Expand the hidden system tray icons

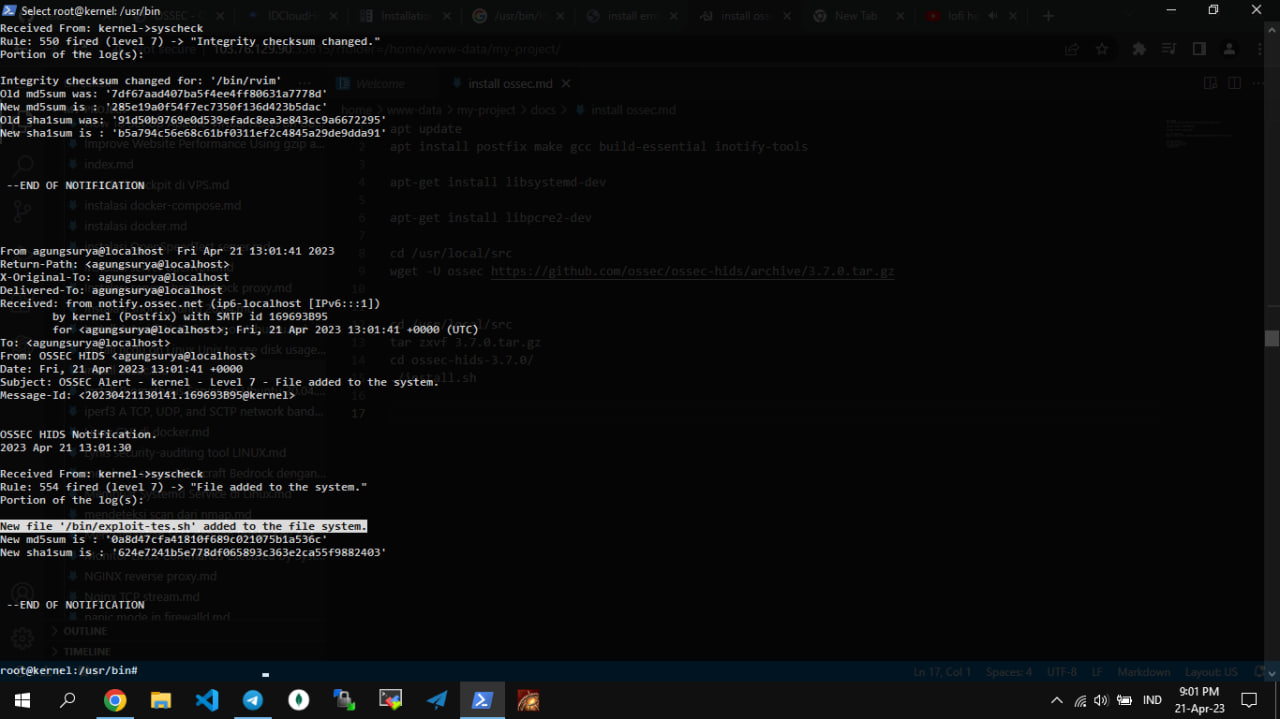(x=1057, y=700)
